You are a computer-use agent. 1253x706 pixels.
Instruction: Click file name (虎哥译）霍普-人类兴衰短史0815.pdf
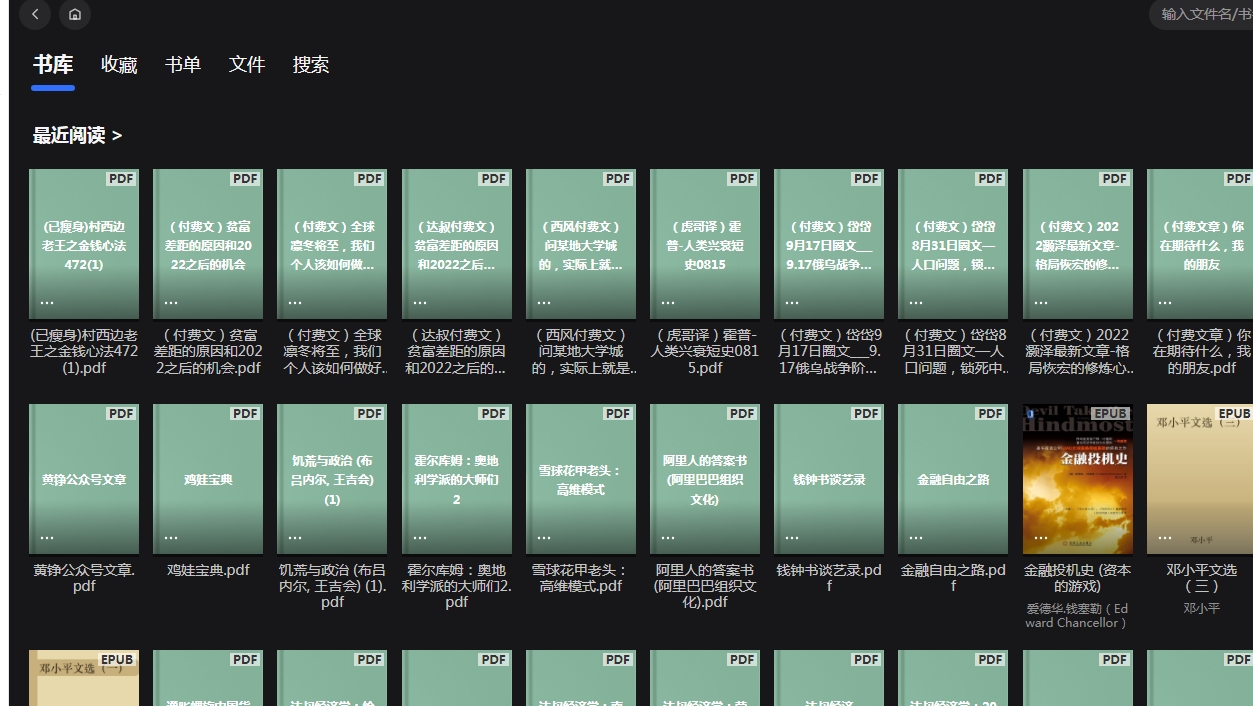pos(705,351)
